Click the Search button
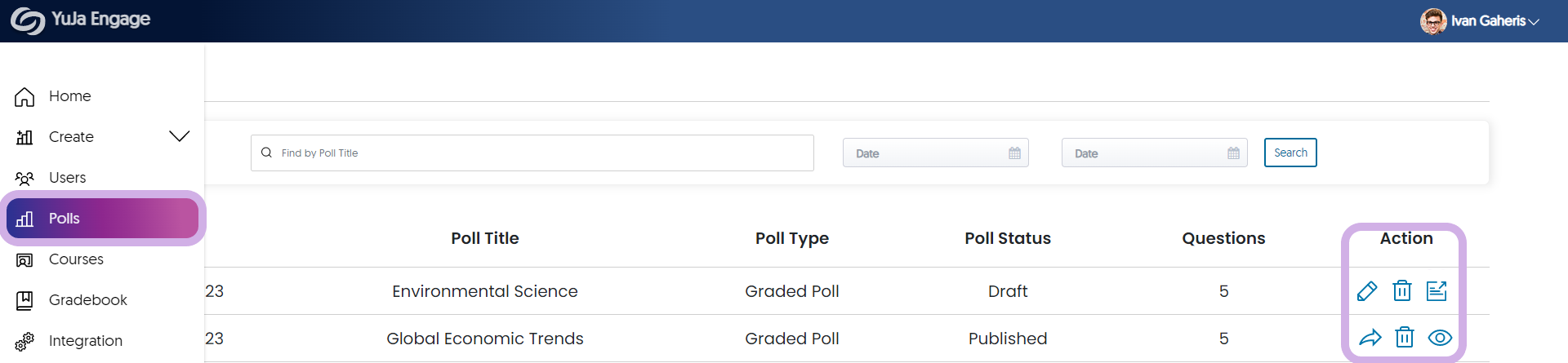This screenshot has width=1568, height=363. click(1290, 153)
